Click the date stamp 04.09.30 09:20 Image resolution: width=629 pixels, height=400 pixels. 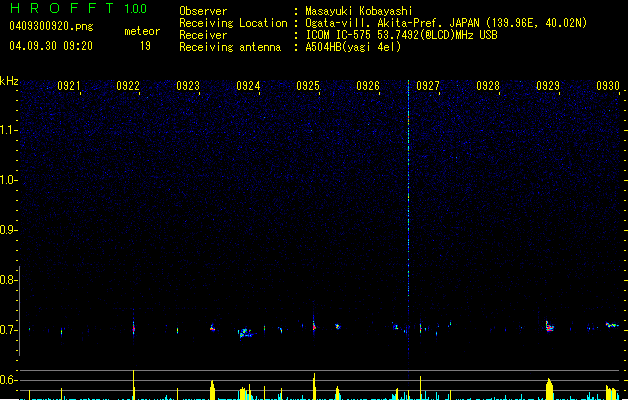coord(51,46)
